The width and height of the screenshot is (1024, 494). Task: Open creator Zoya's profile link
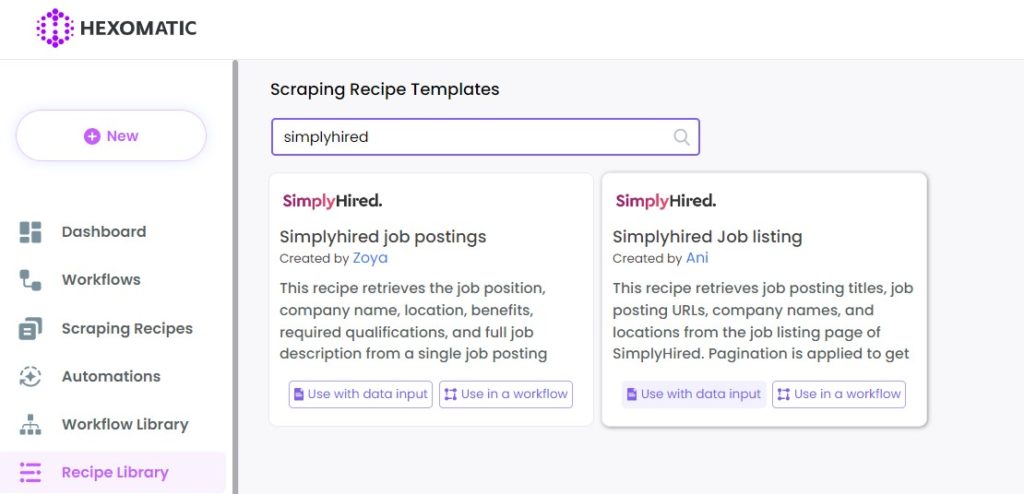[370, 258]
